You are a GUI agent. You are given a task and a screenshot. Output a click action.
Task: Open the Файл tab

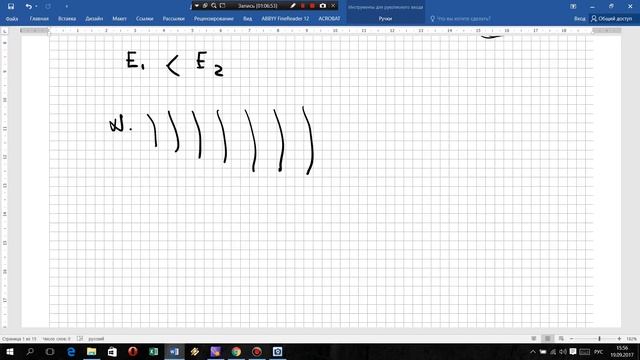12,19
